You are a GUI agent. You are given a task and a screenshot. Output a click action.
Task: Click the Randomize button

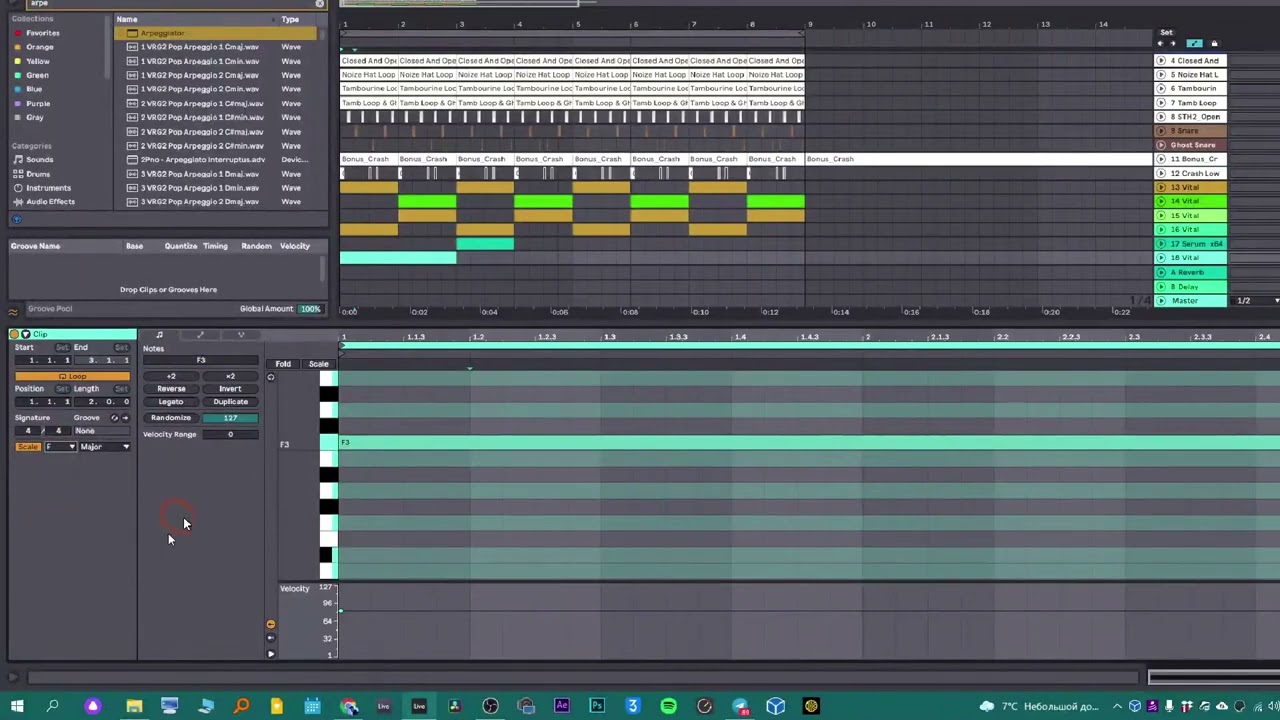tap(171, 418)
